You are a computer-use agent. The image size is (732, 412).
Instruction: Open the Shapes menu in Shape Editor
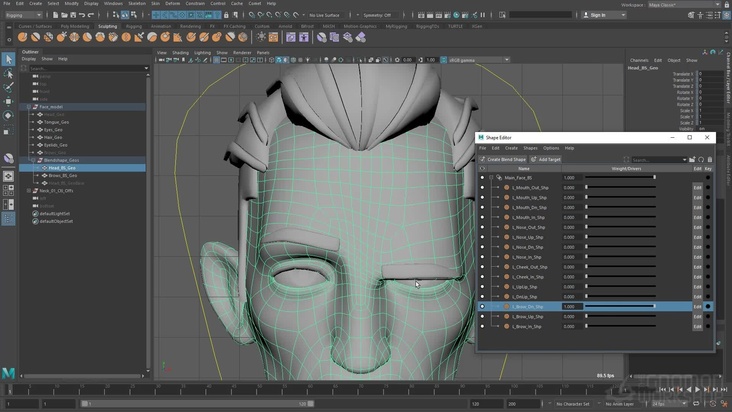point(530,148)
